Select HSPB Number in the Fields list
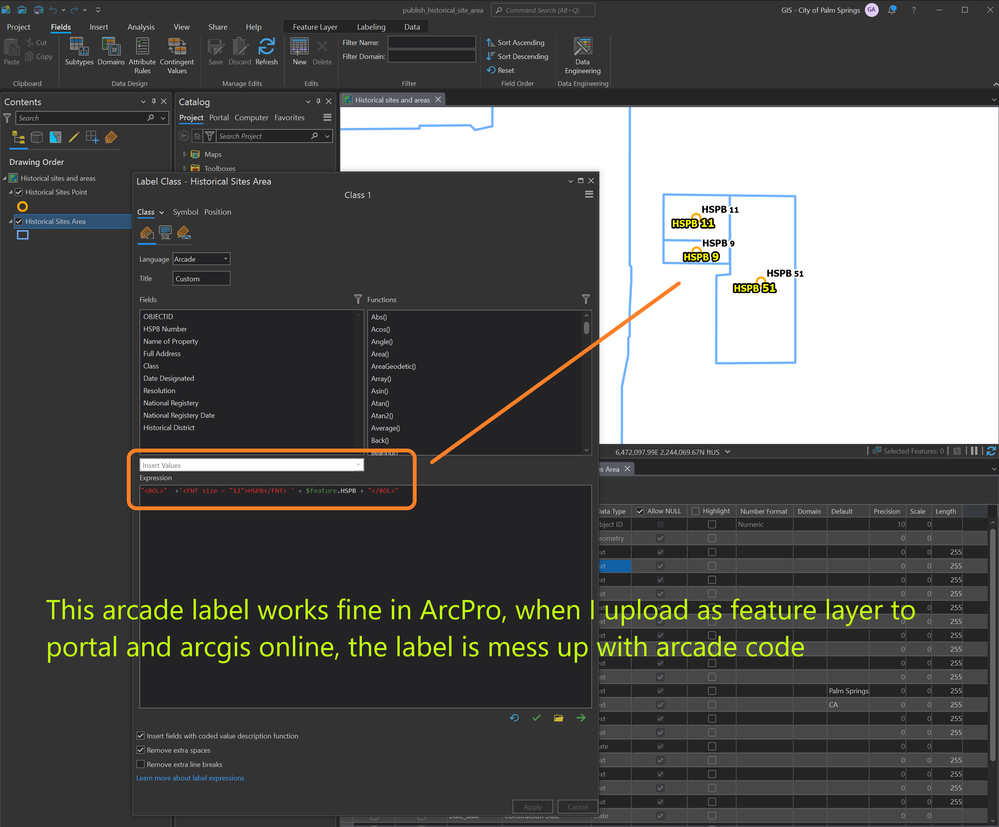This screenshot has width=999, height=827. 165,329
